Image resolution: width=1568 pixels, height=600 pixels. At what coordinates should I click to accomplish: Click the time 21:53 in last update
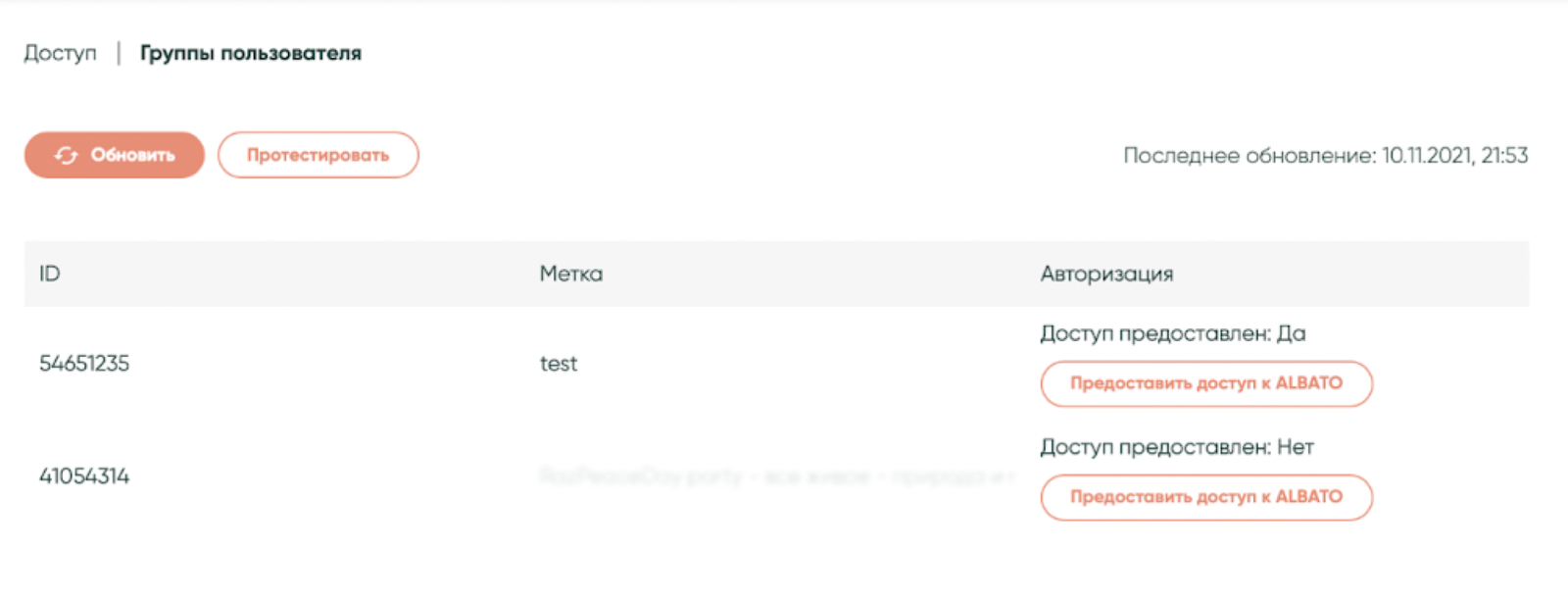pos(1504,156)
